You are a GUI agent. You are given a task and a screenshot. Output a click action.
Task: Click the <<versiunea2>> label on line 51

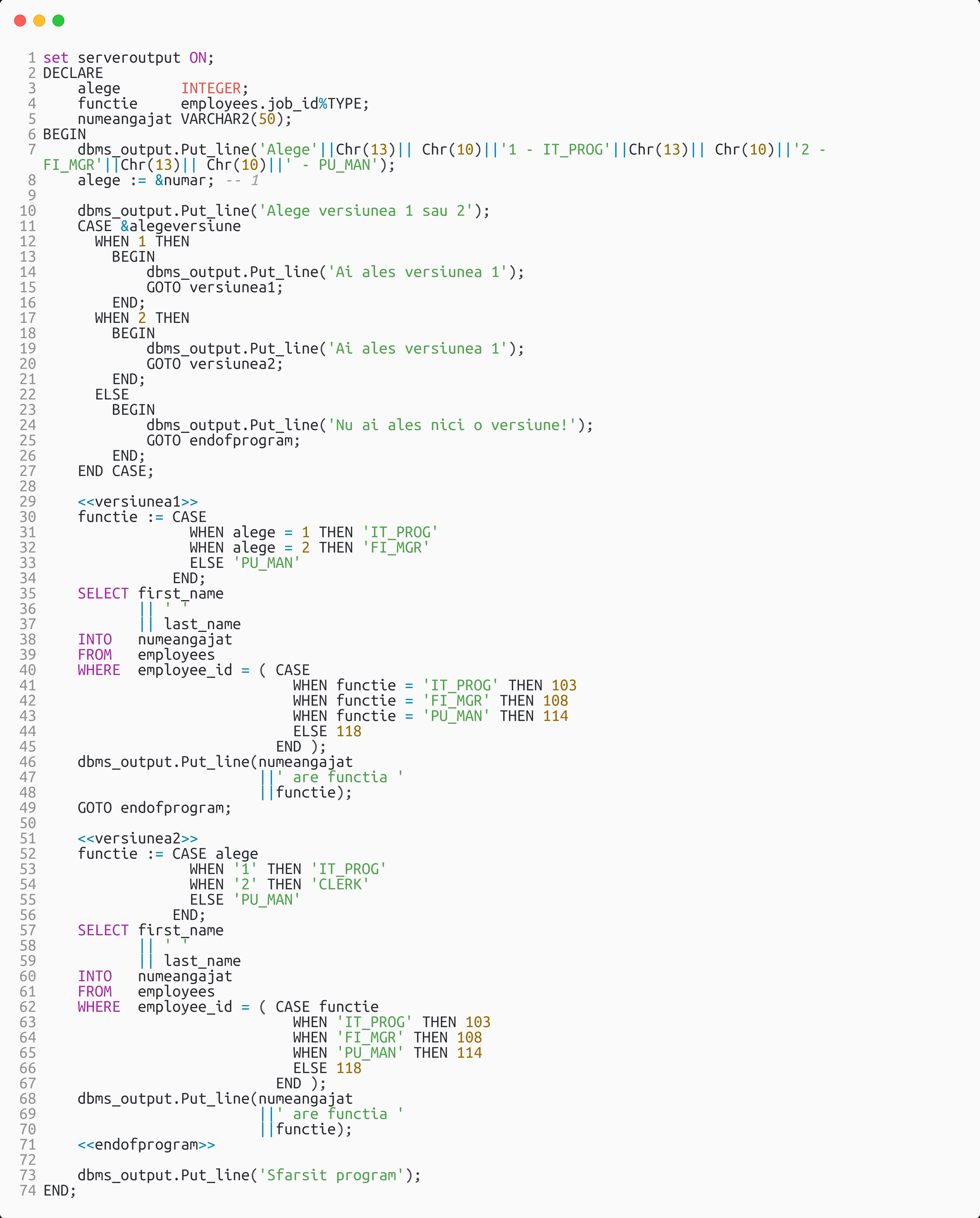pyautogui.click(x=138, y=838)
